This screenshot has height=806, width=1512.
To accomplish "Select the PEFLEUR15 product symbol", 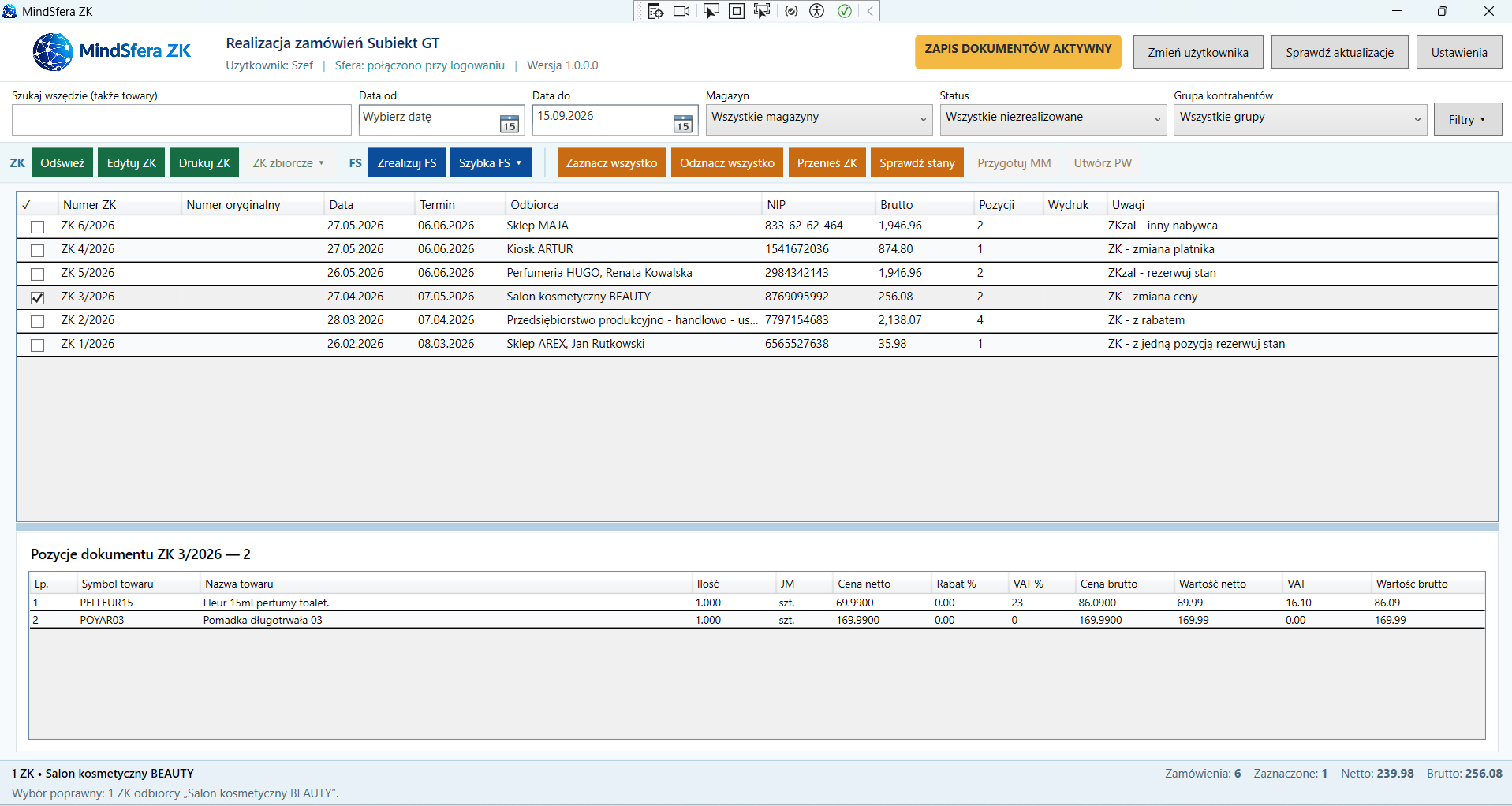I will point(106,603).
